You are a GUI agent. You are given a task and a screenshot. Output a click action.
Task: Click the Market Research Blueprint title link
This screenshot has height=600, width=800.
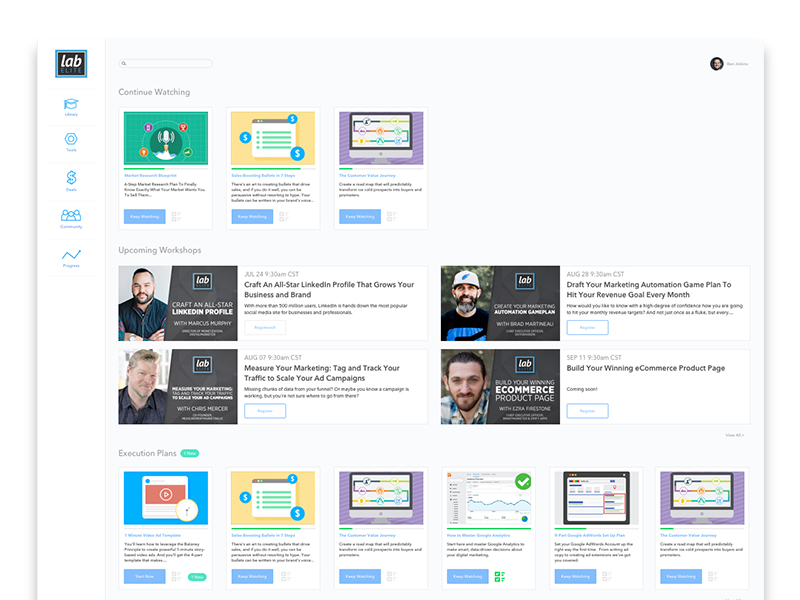(151, 176)
